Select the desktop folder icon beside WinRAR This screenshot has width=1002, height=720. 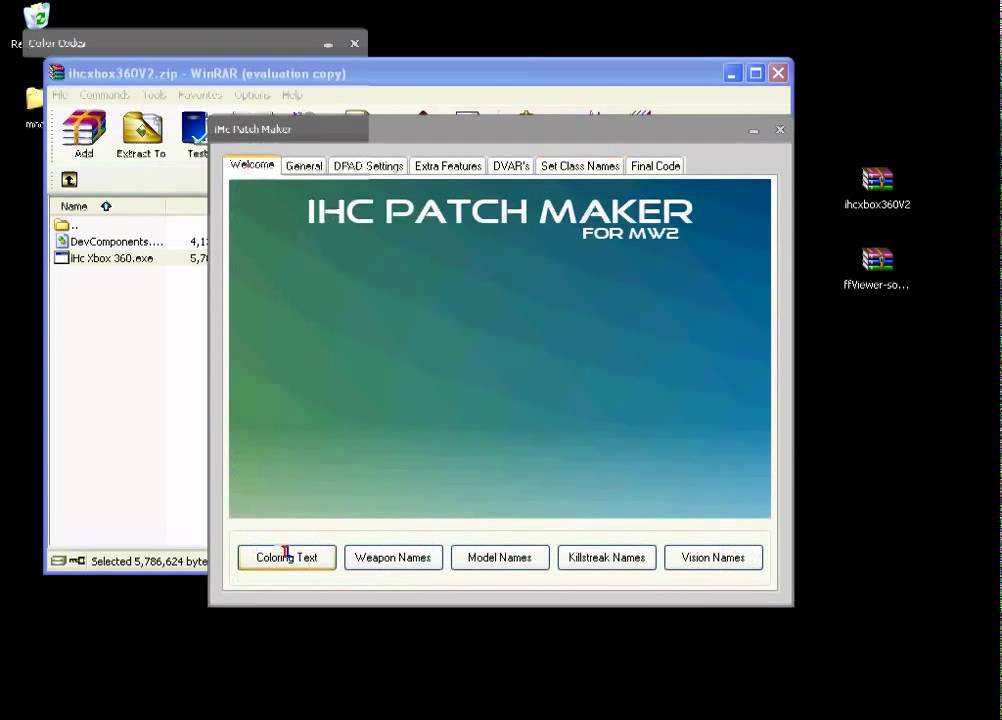coord(34,99)
